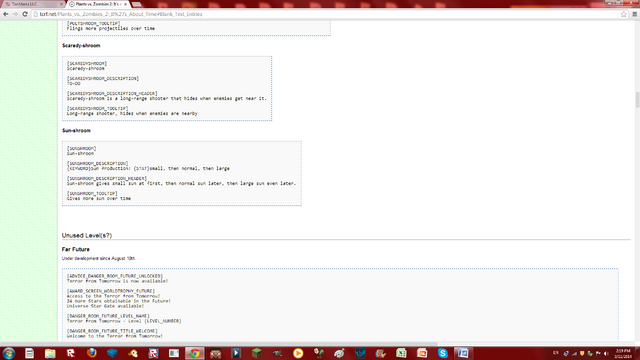The width and height of the screenshot is (640, 360).
Task: Open the PowerPoint taskbar icon
Action: pos(422,353)
